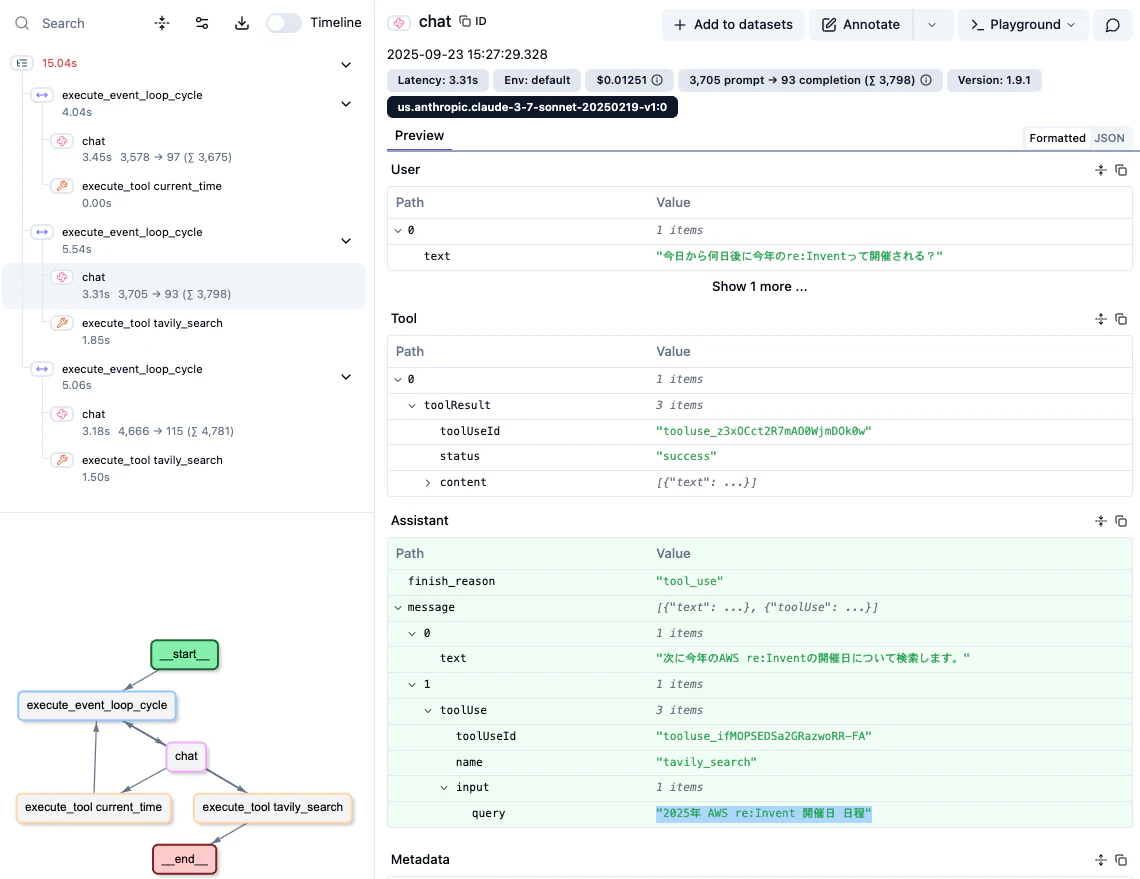Click the collapse-all icon beside Search
This screenshot has width=1140, height=879.
pyautogui.click(x=162, y=23)
